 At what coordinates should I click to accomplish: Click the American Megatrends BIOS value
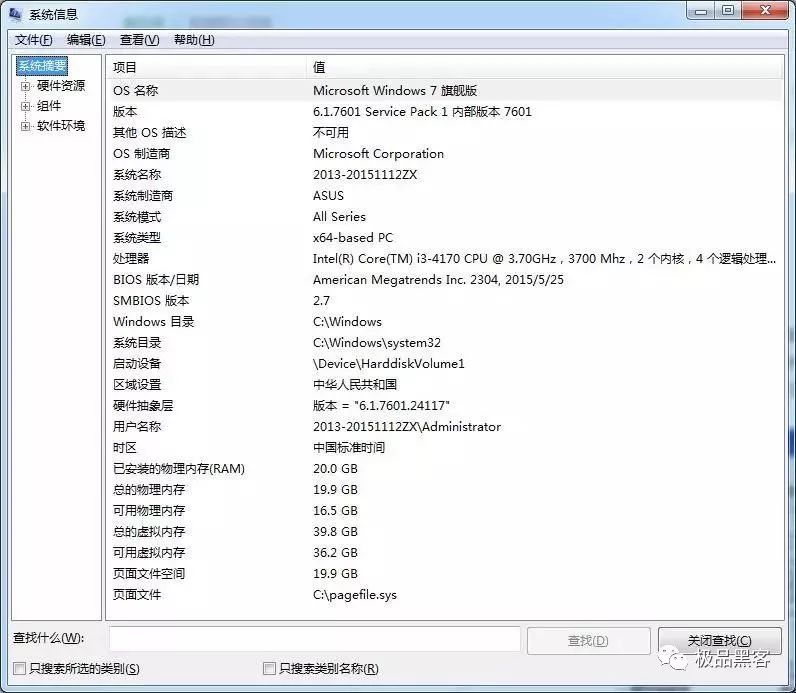point(438,280)
